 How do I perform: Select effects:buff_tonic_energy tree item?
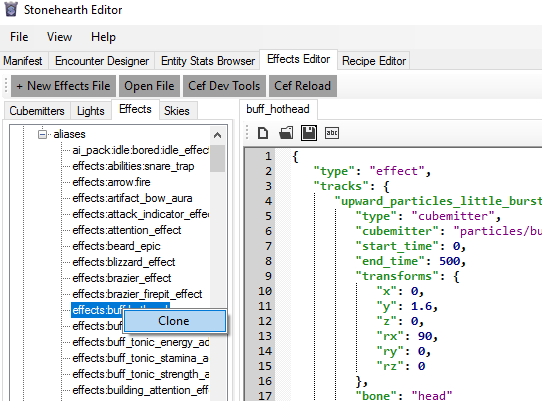tap(140, 342)
